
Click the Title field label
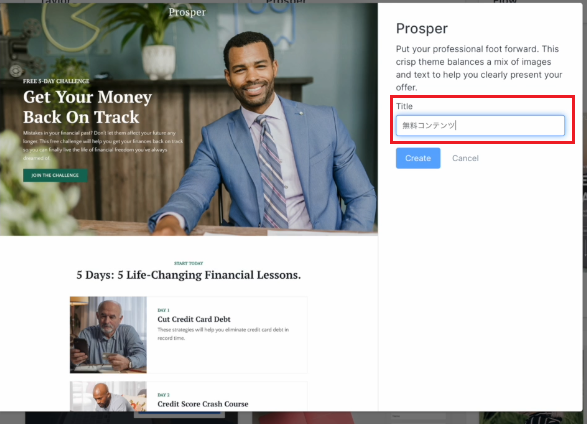(404, 106)
